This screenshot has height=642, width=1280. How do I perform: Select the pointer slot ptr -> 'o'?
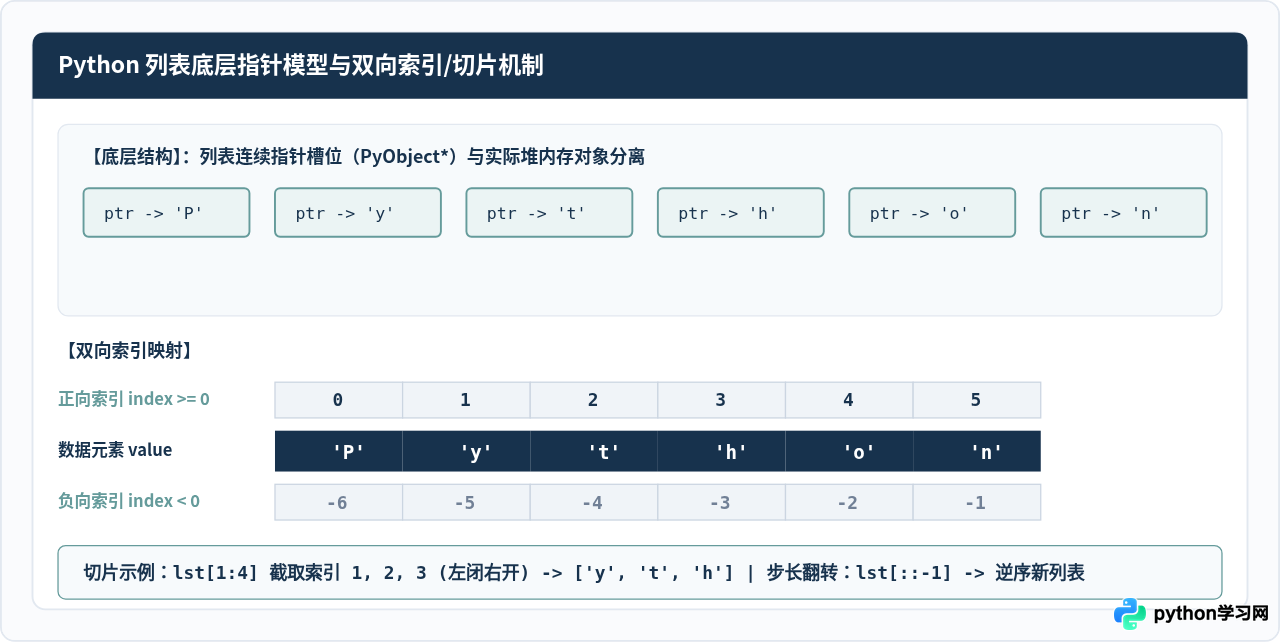(x=932, y=213)
